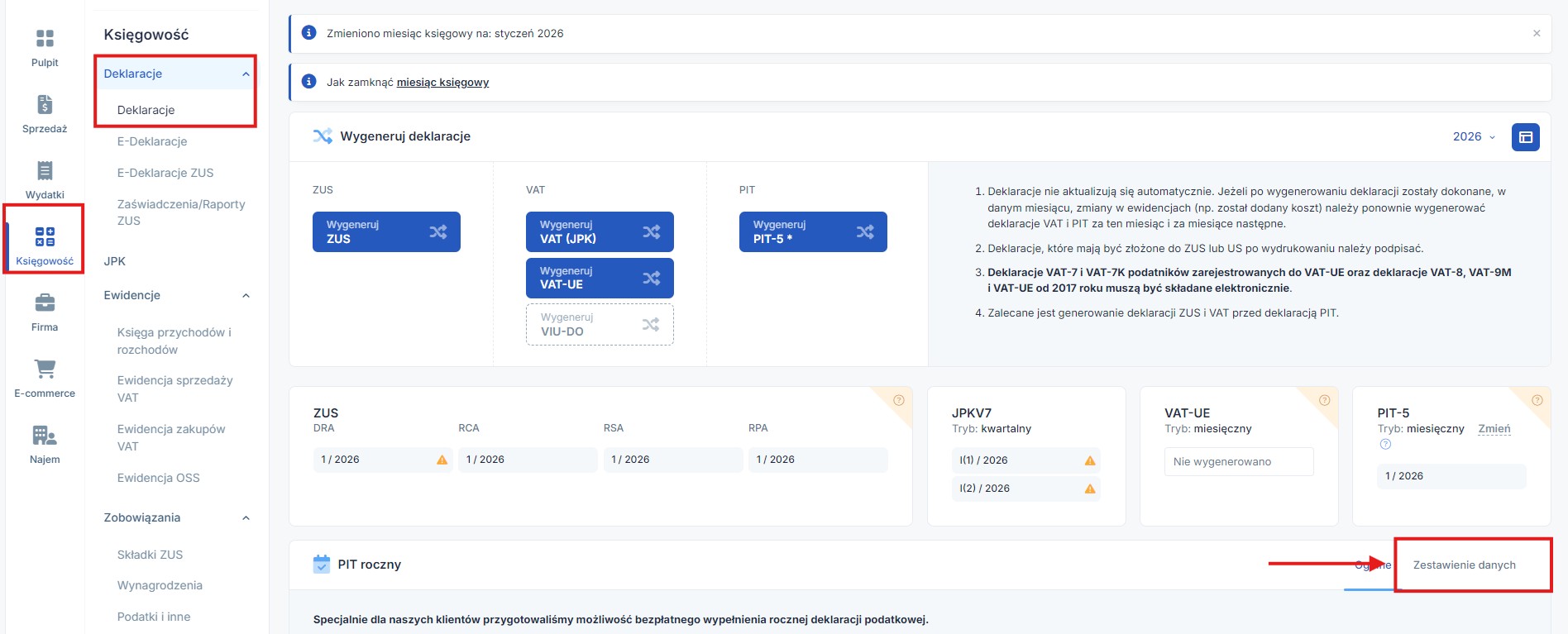Open E-commerce cart icon
The image size is (1568, 634).
click(x=45, y=369)
